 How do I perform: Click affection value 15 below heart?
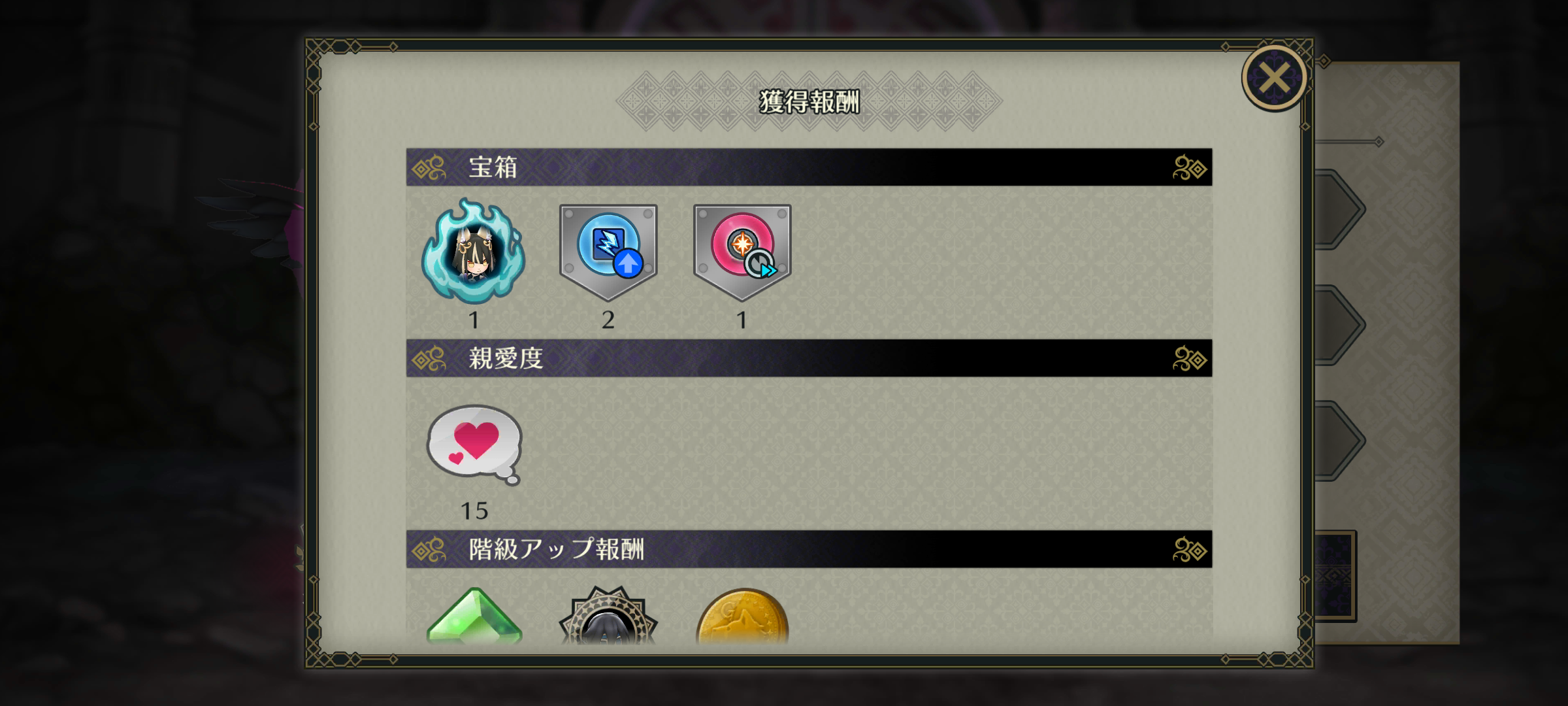point(474,511)
